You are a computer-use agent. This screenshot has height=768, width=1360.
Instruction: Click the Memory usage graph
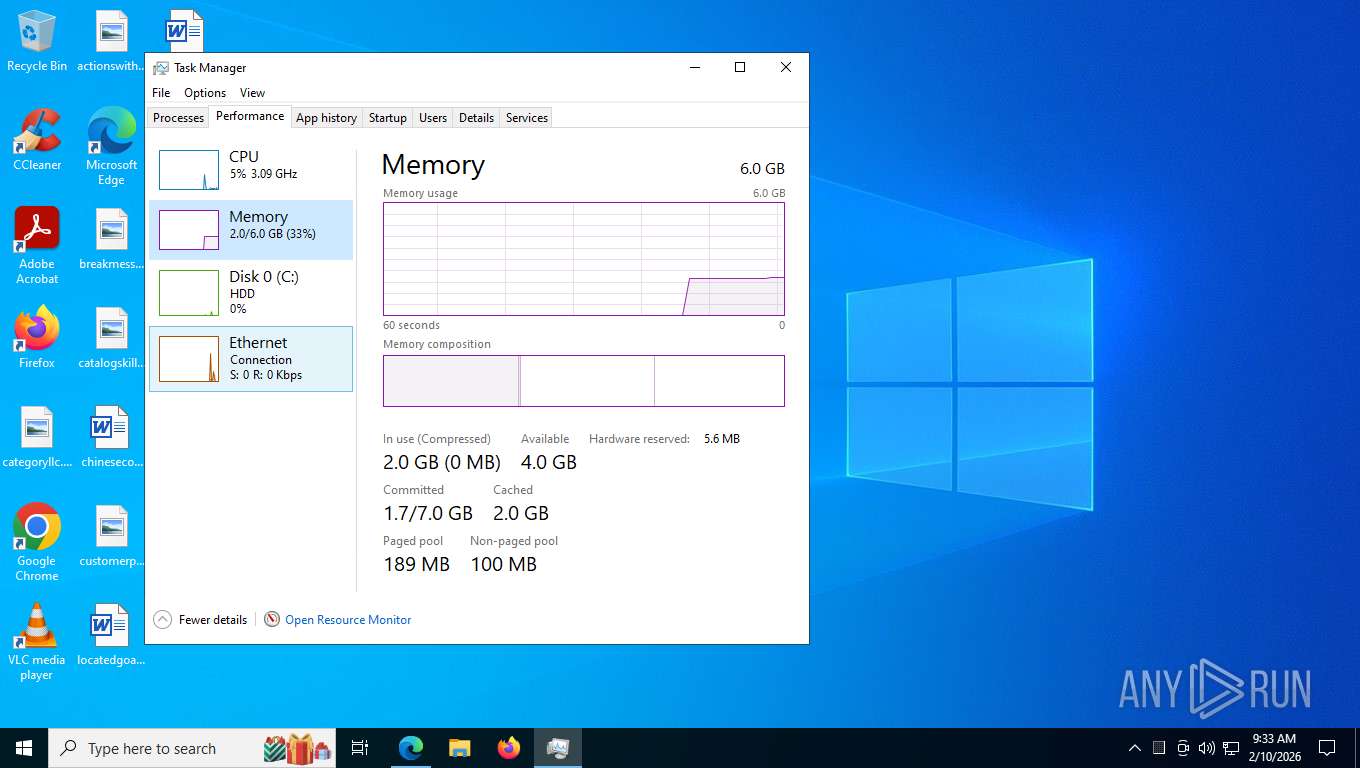(584, 259)
